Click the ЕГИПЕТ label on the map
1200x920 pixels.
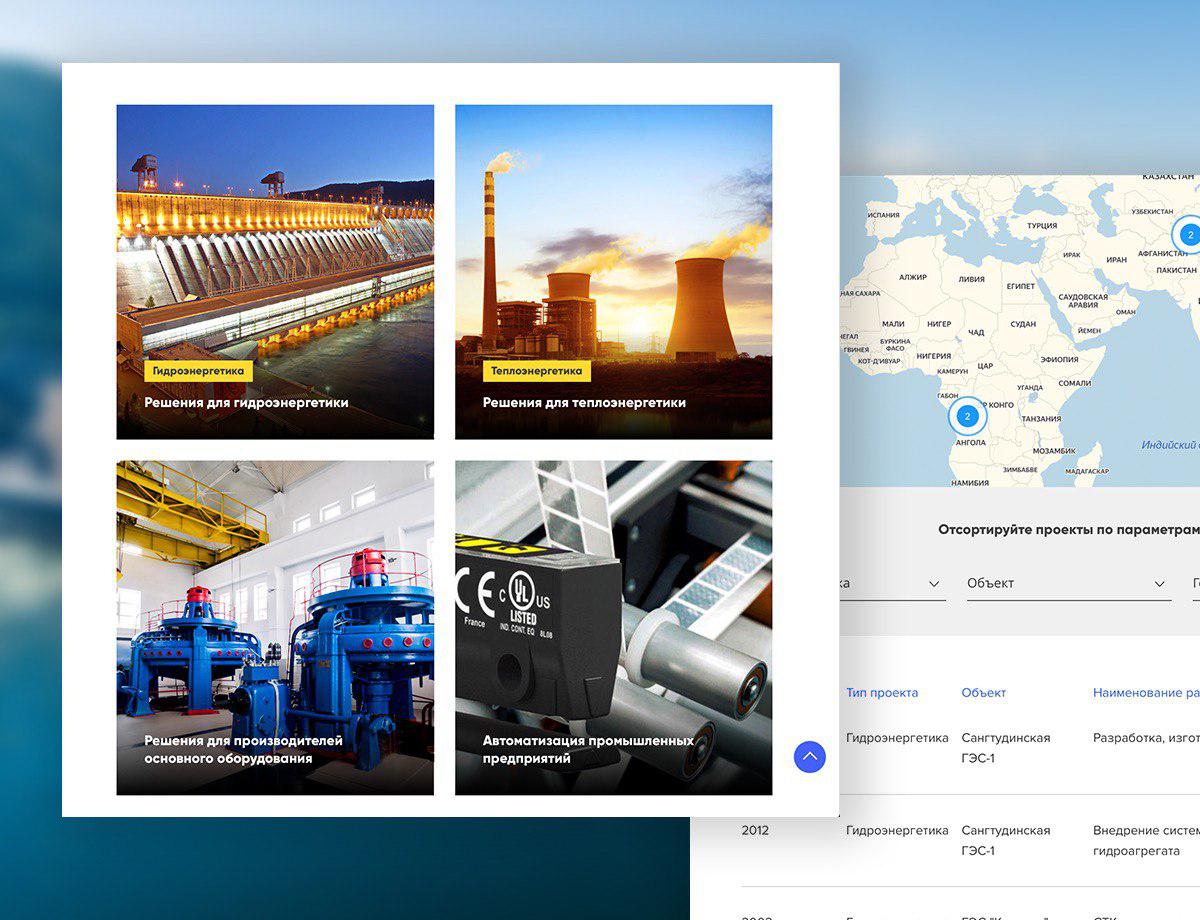click(x=1021, y=286)
